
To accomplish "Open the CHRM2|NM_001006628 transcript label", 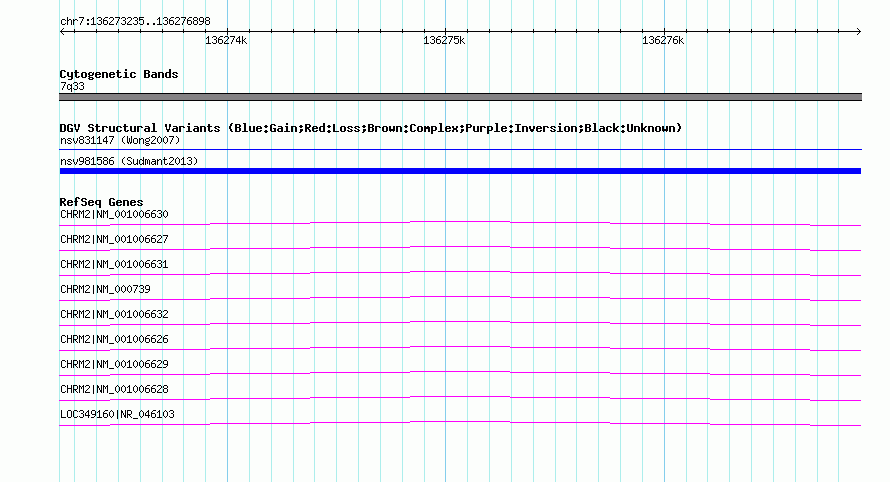I will click(114, 389).
